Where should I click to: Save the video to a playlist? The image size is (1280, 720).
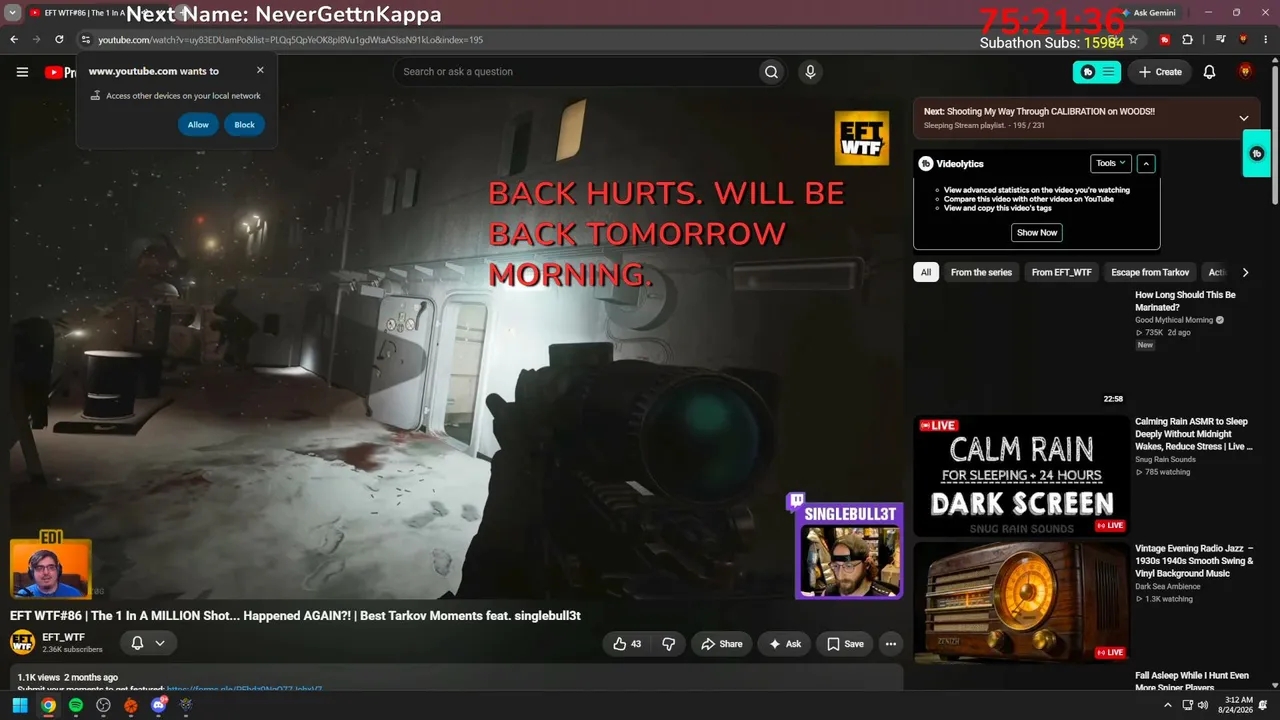845,644
